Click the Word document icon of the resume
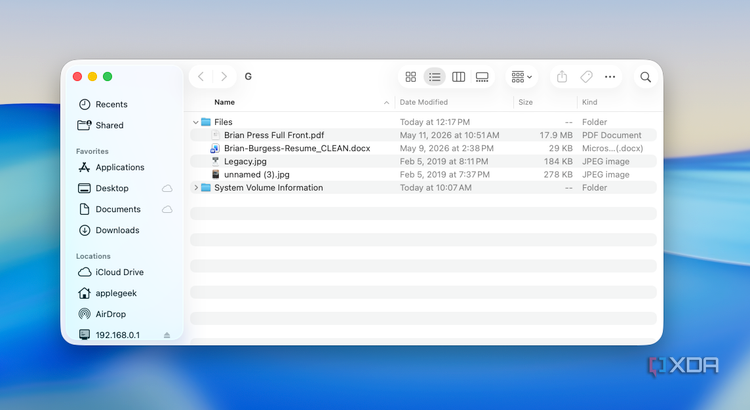Screen dimensions: 750x410 (x=215, y=148)
